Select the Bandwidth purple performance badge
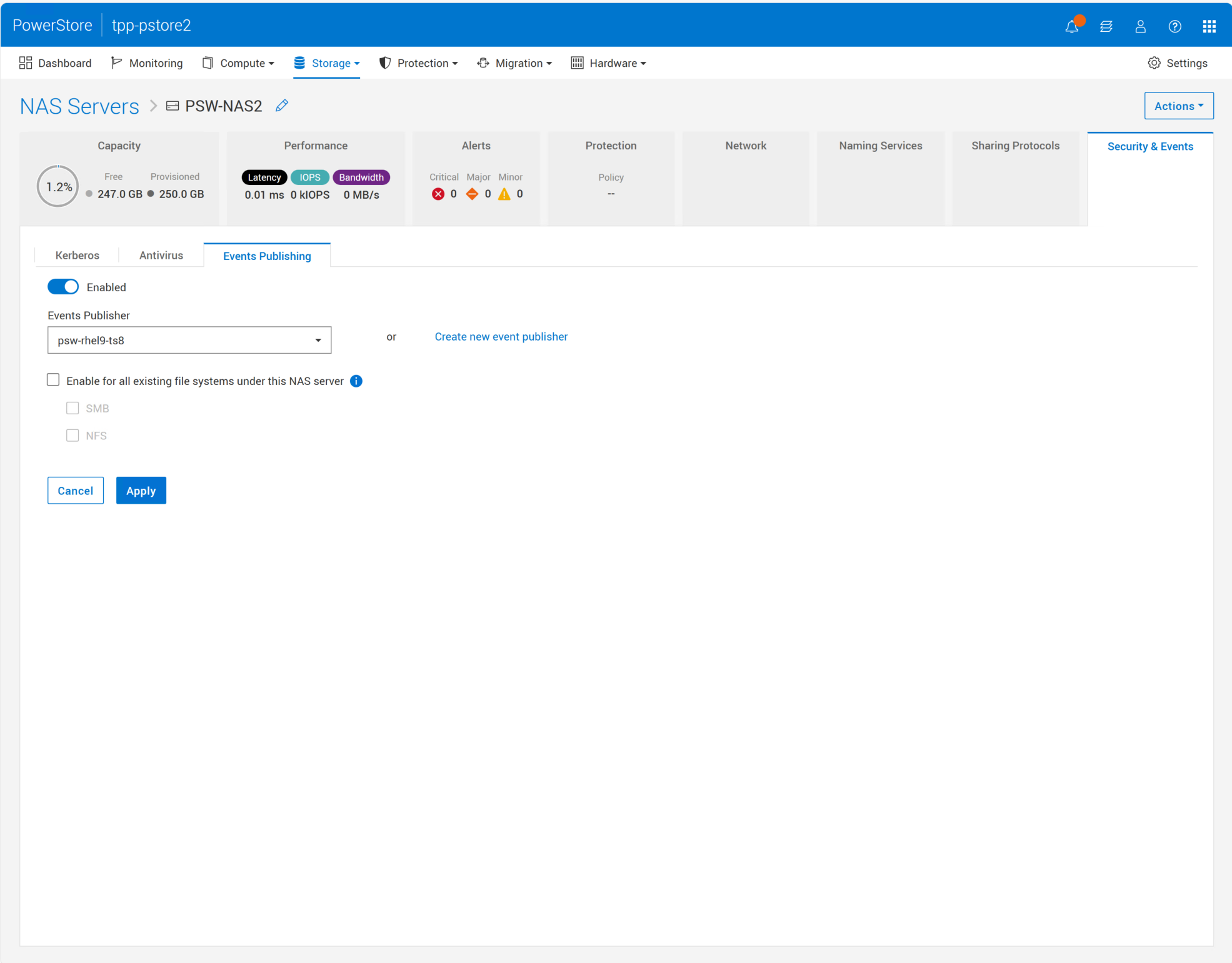 (x=361, y=177)
